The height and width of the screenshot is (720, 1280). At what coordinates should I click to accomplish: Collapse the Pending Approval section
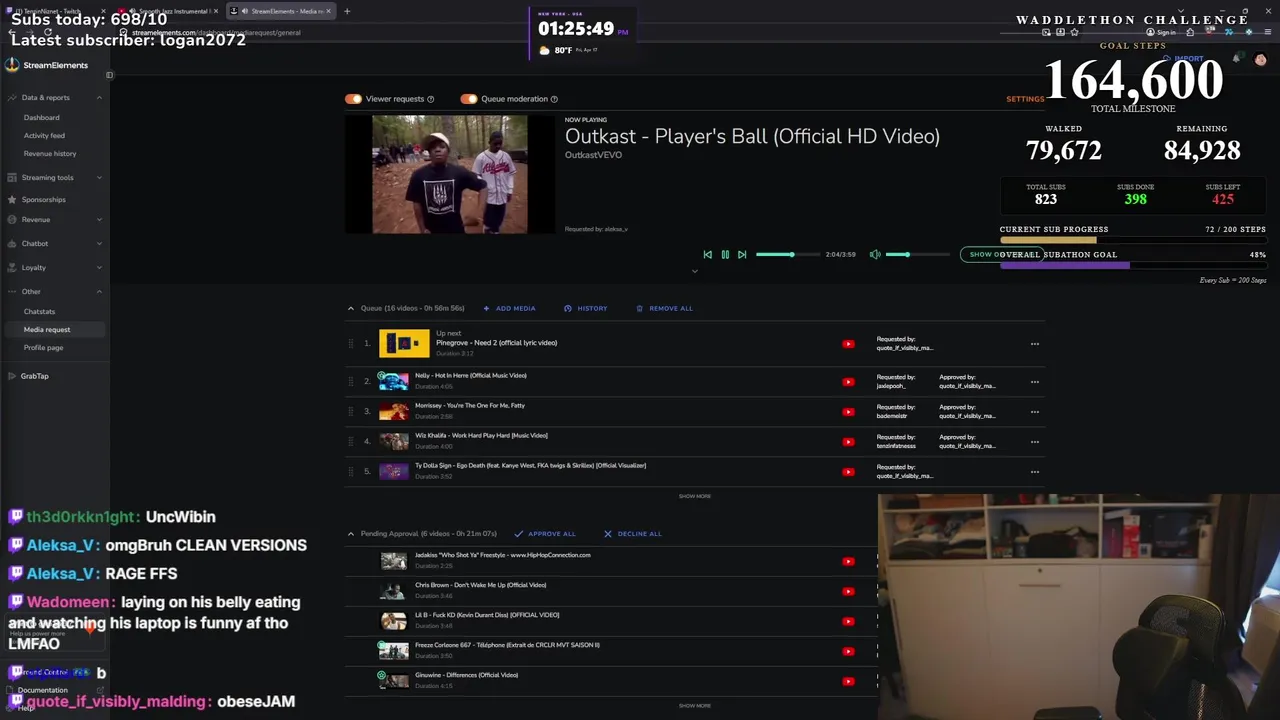(351, 534)
